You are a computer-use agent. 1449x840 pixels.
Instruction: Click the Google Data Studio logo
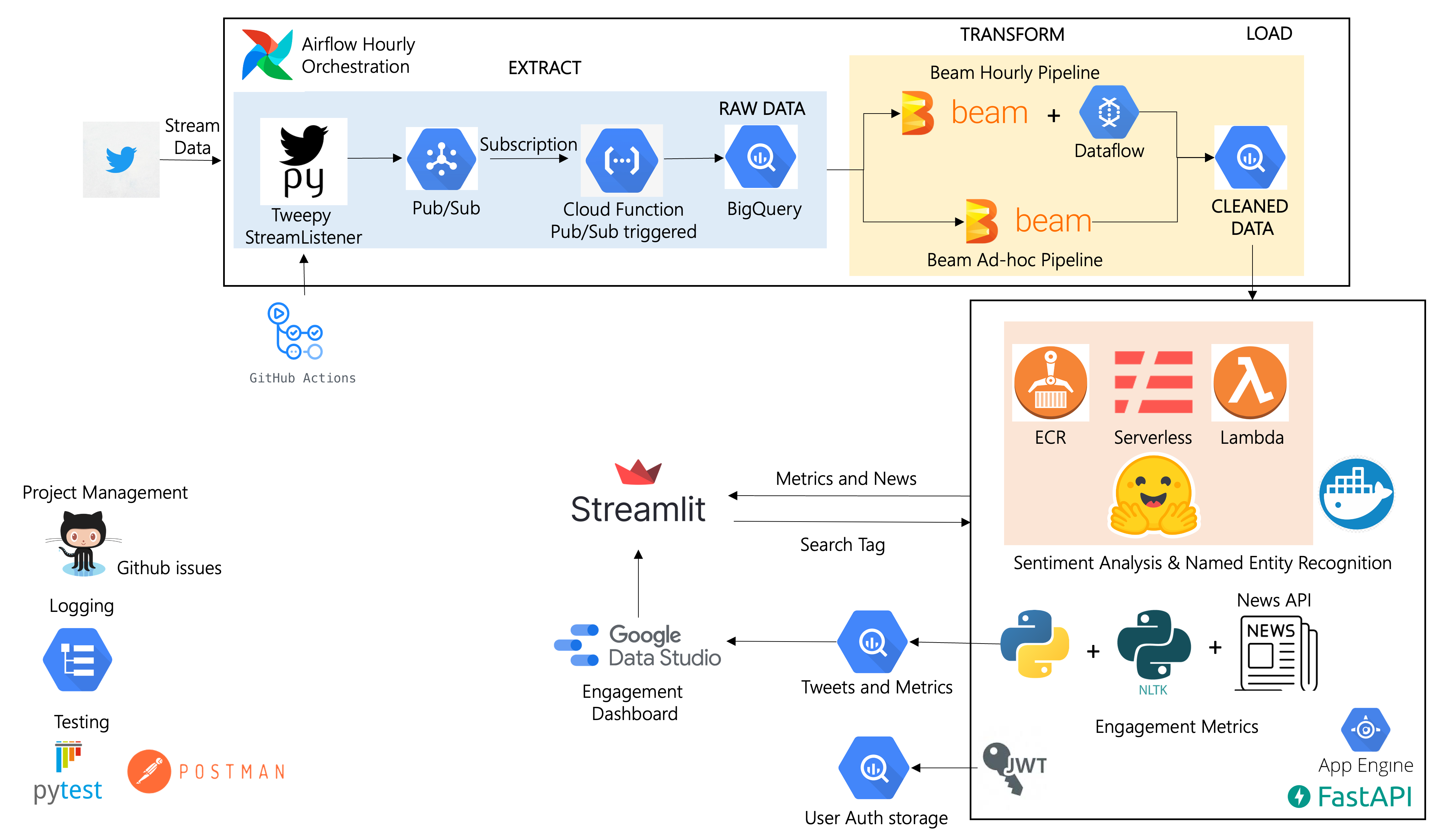click(x=637, y=646)
